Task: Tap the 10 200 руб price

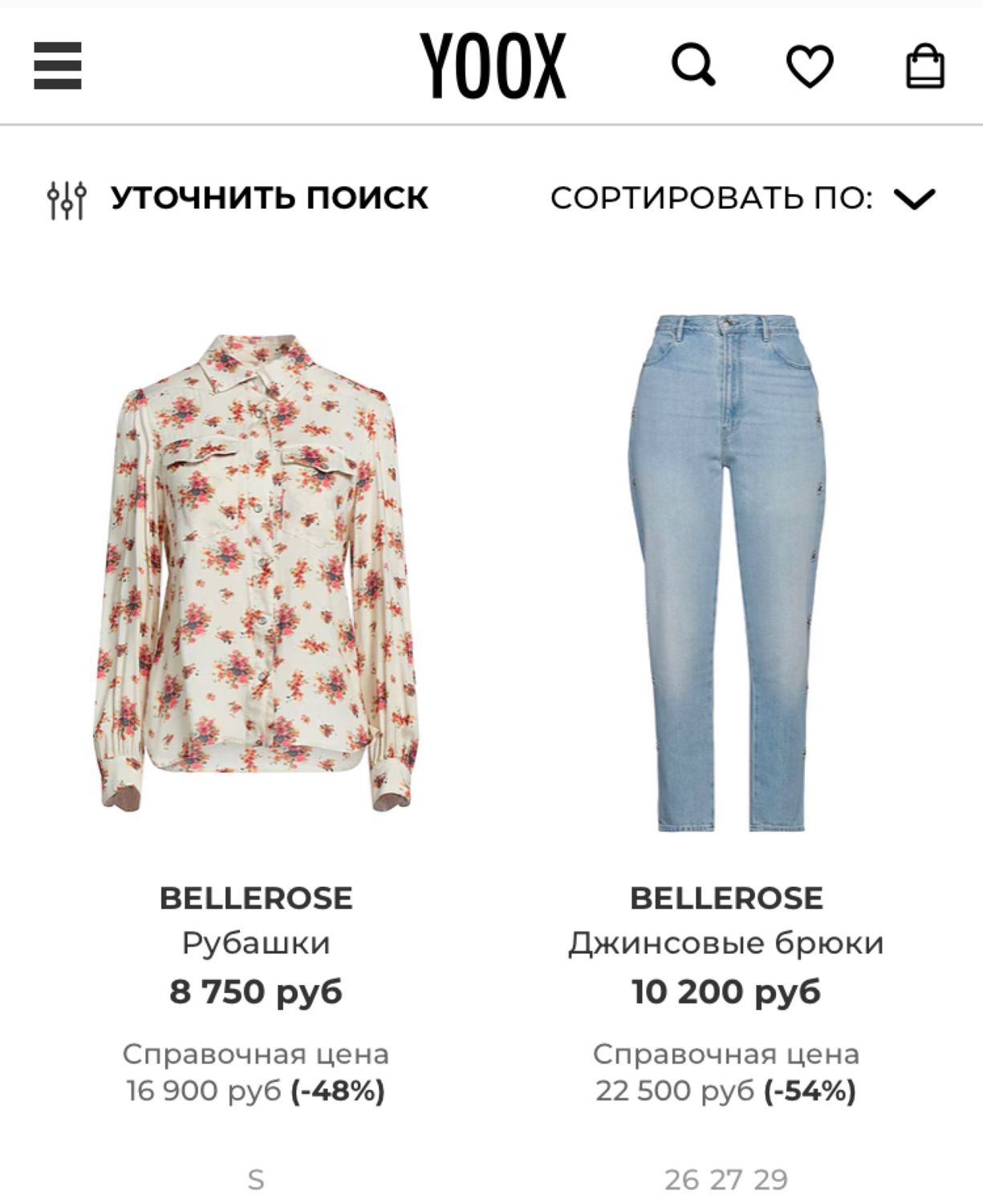Action: coord(726,992)
